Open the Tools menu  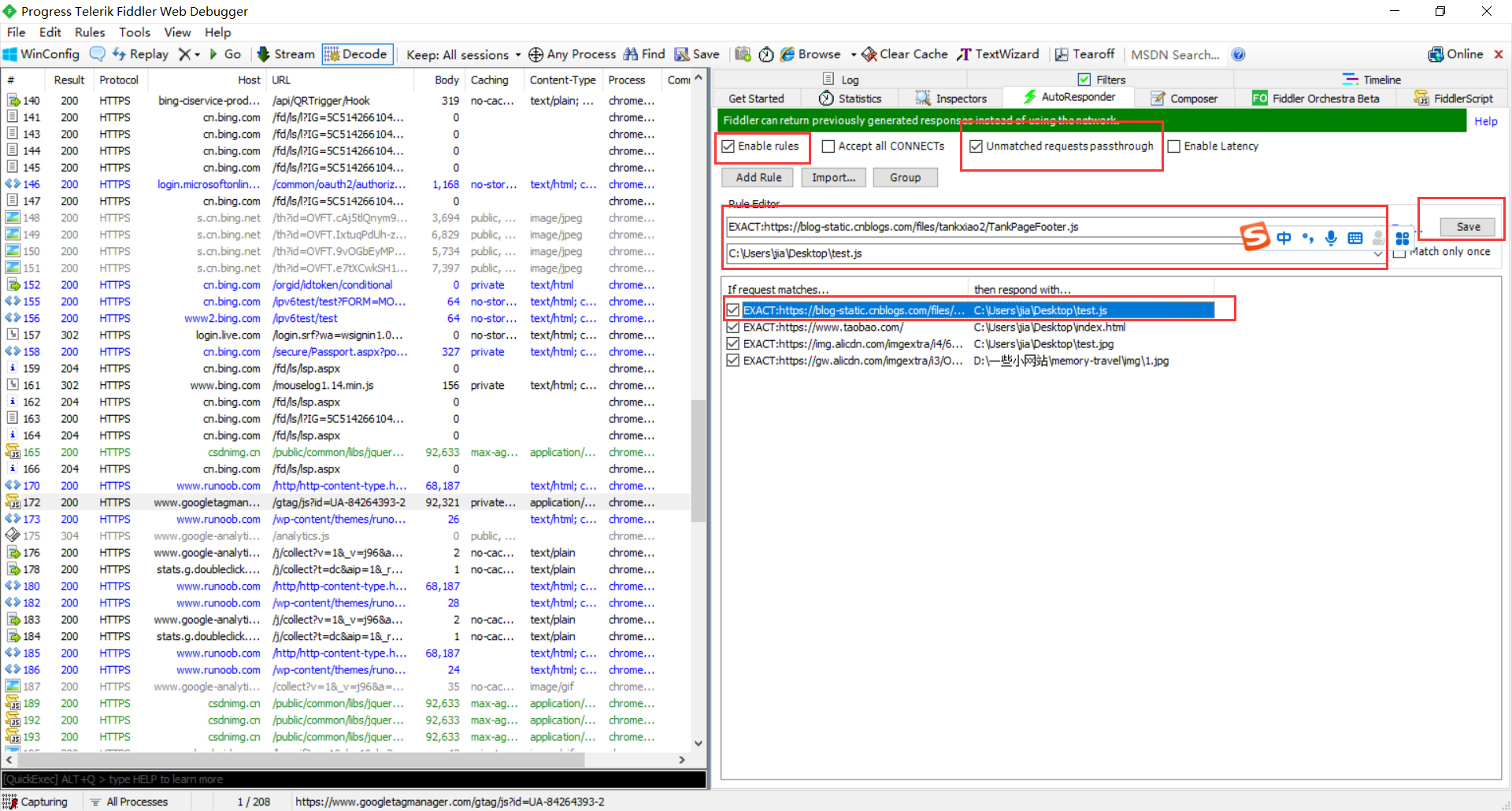(x=135, y=32)
